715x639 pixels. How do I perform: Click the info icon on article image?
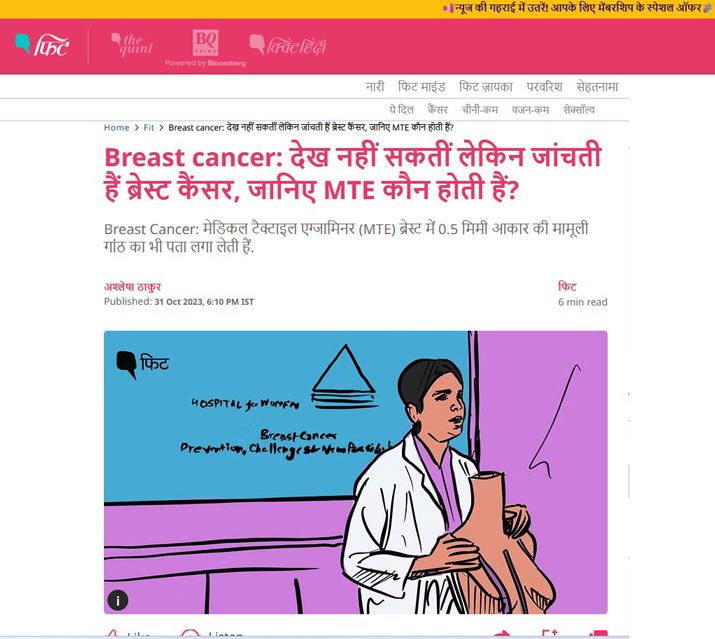tap(118, 600)
